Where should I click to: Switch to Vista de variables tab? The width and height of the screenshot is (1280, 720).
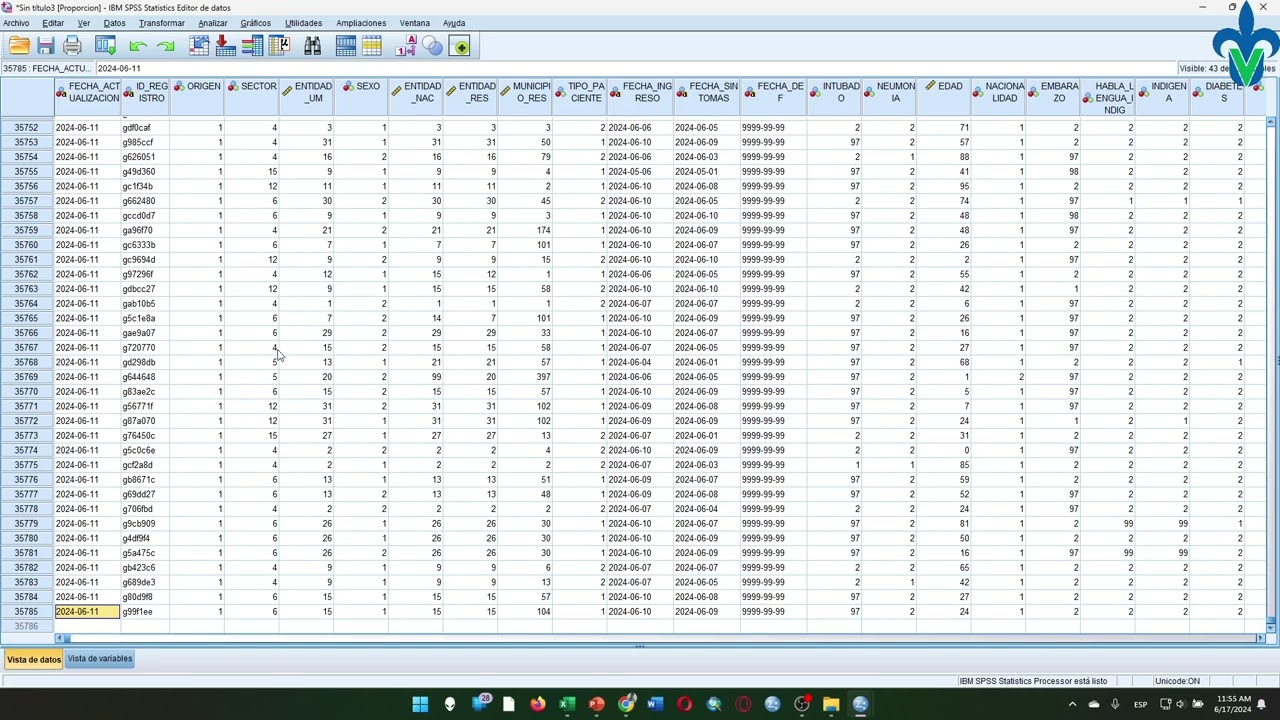pos(100,659)
